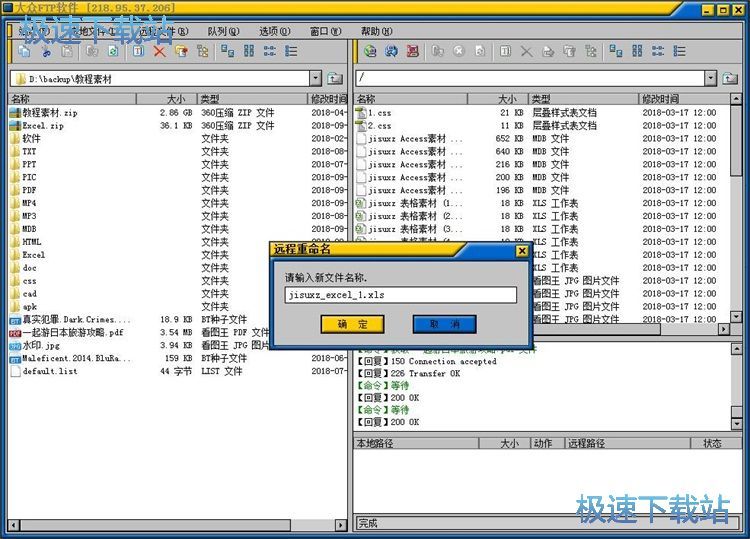Switch remote pane to large icons view
This screenshot has width=750, height=539.
(616, 51)
